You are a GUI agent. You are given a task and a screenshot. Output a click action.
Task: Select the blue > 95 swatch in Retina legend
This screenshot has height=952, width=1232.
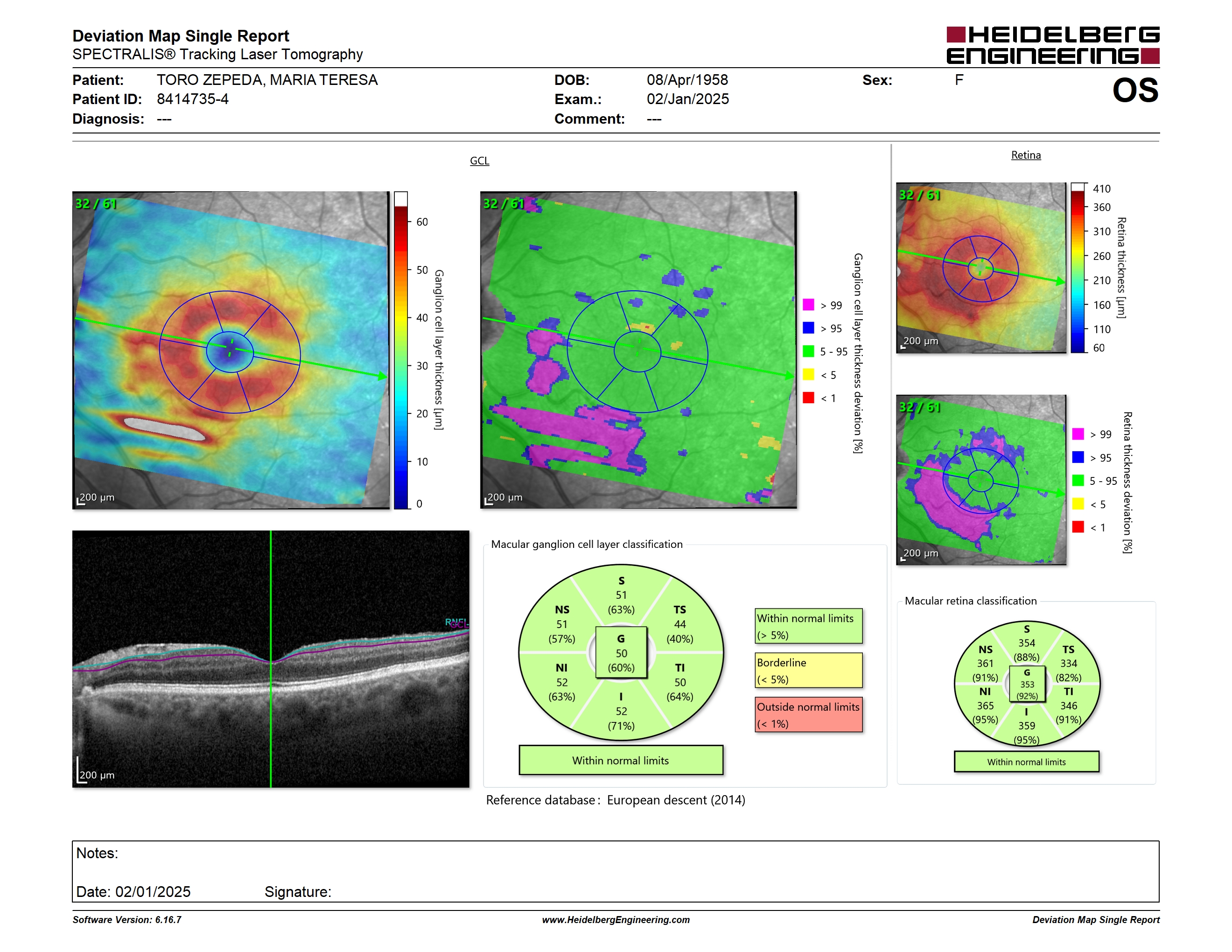point(1078,457)
